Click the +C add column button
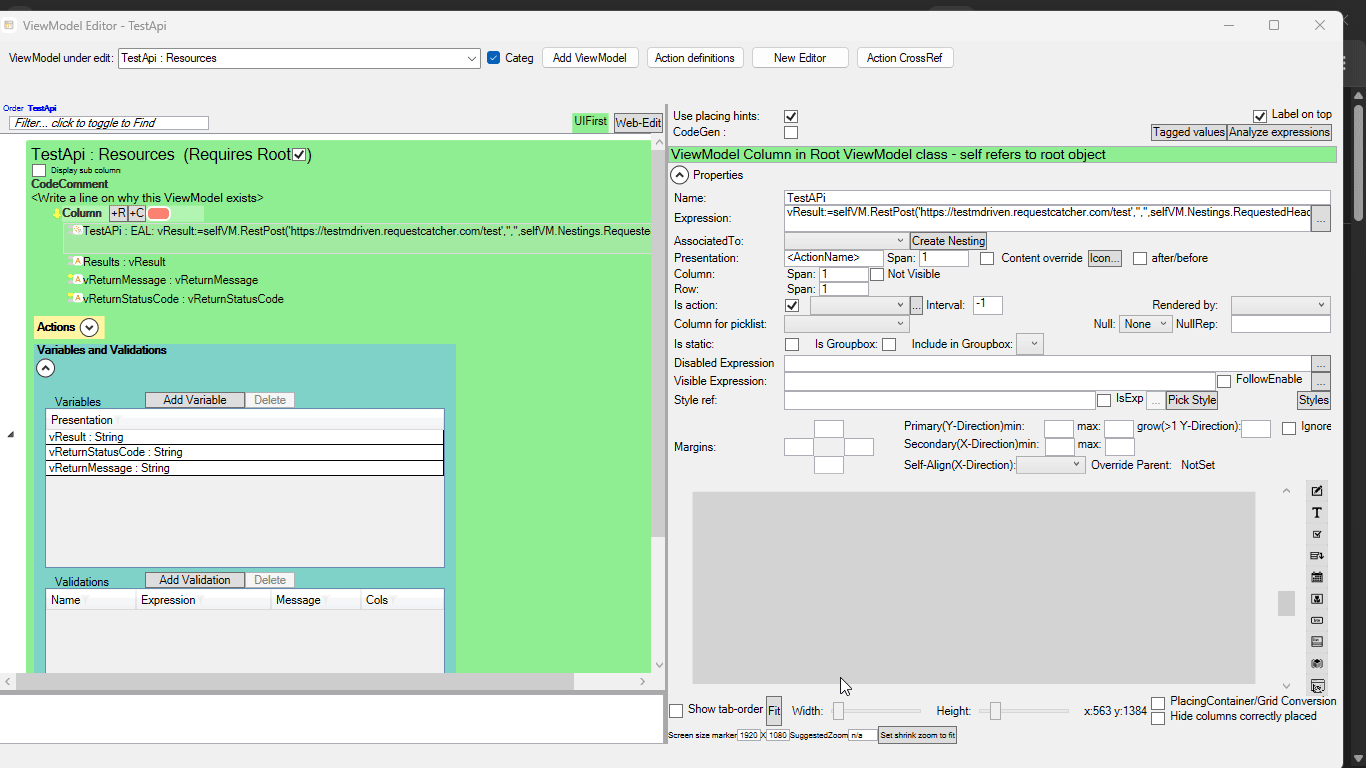 (137, 213)
